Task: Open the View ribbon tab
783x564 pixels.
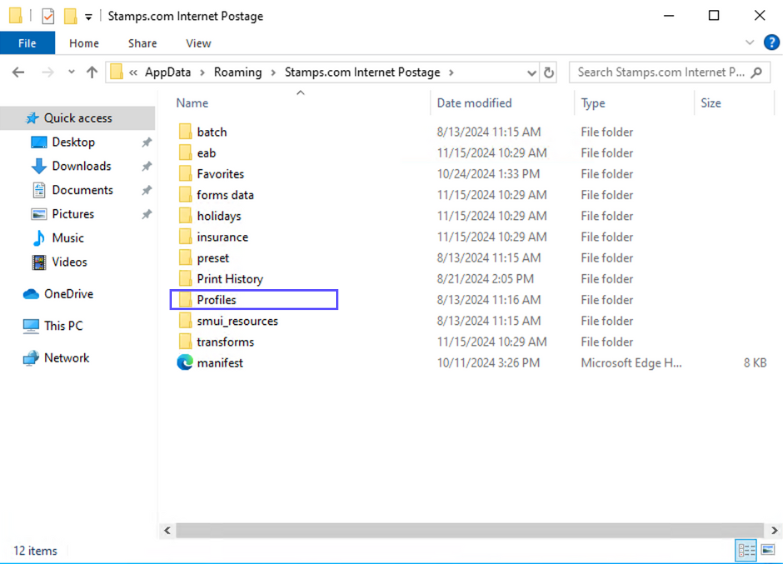Action: pyautogui.click(x=198, y=43)
